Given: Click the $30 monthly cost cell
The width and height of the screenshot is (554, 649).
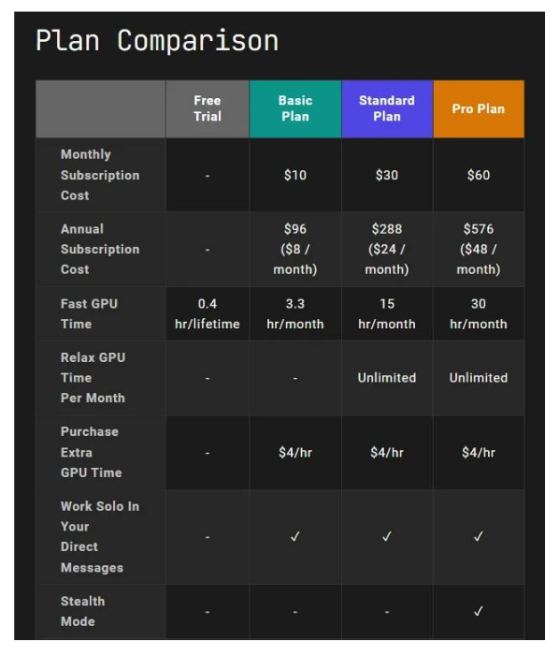Looking at the screenshot, I should [x=387, y=175].
